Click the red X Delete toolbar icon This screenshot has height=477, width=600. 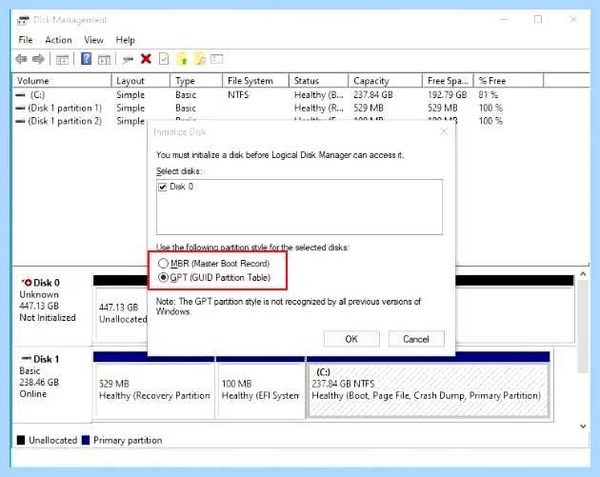point(146,59)
